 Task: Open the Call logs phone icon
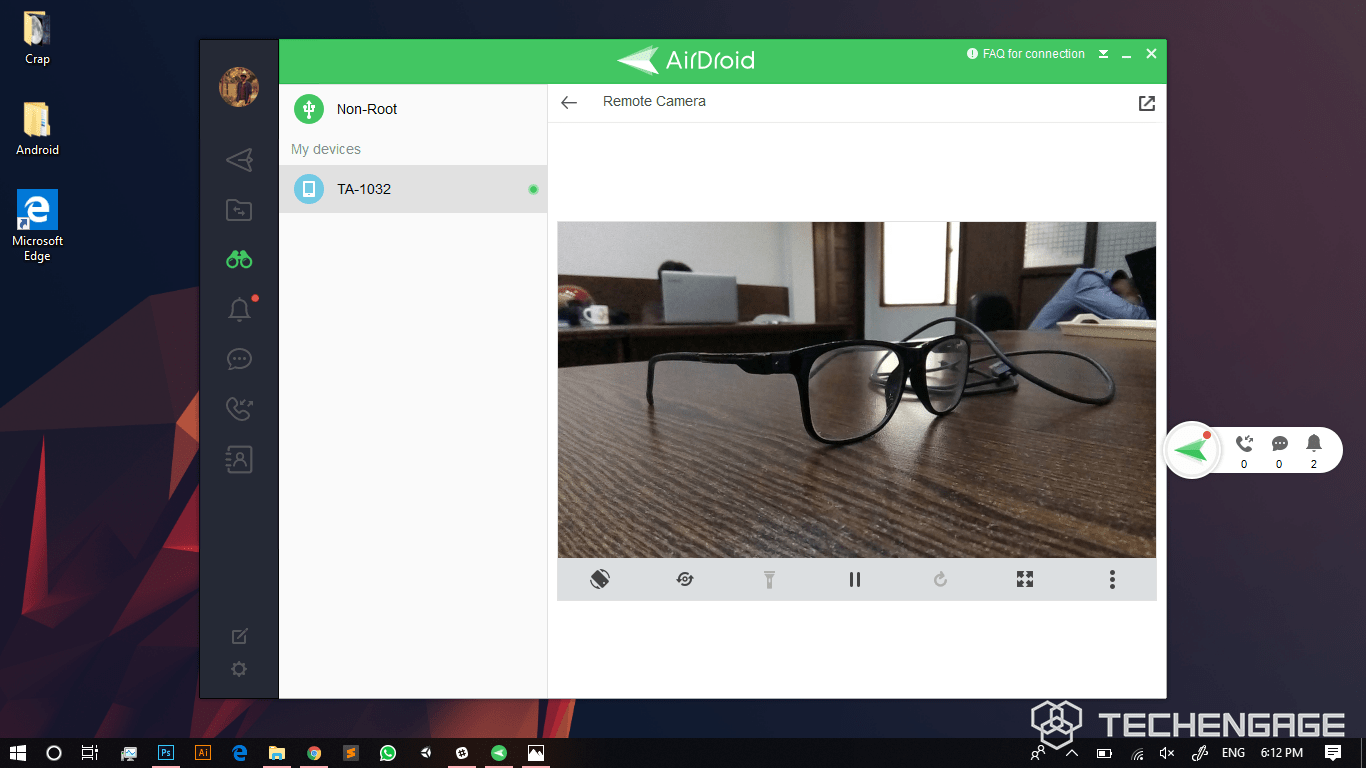[x=239, y=409]
